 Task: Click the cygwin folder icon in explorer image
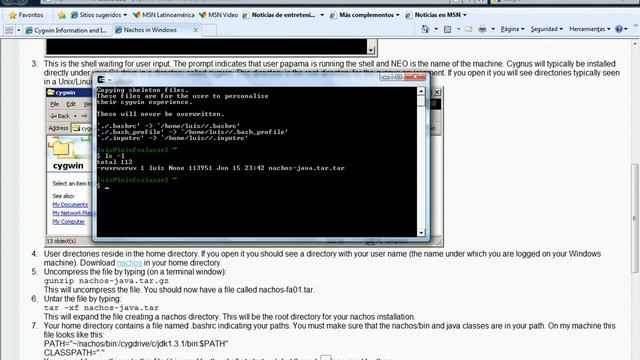pyautogui.click(x=62, y=149)
